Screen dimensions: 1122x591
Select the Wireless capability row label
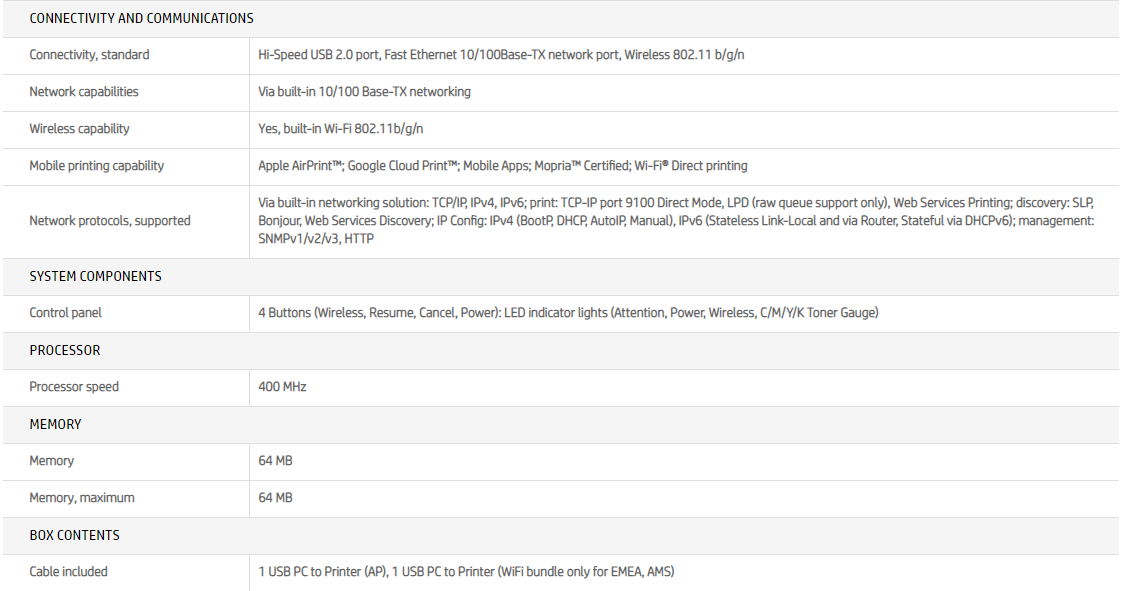pyautogui.click(x=79, y=129)
